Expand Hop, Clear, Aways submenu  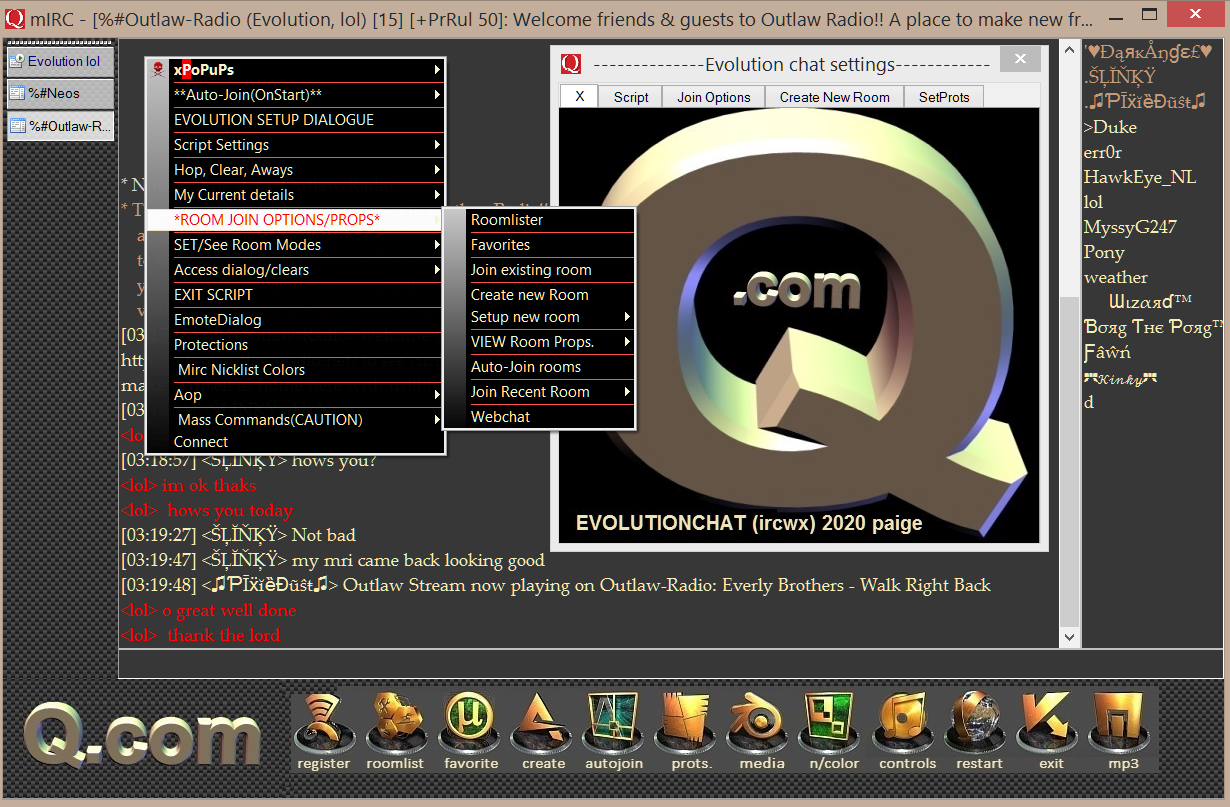pos(437,170)
